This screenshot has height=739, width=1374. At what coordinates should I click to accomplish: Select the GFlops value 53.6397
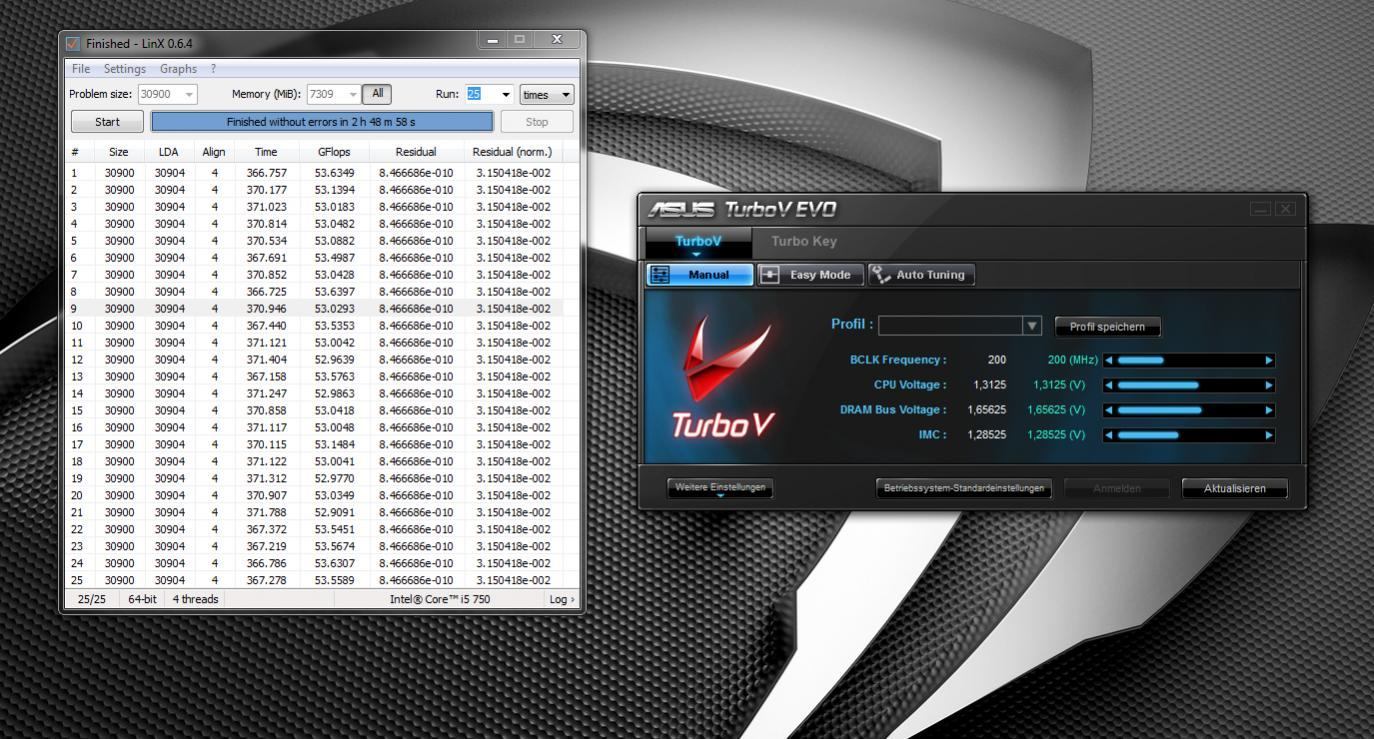click(334, 291)
